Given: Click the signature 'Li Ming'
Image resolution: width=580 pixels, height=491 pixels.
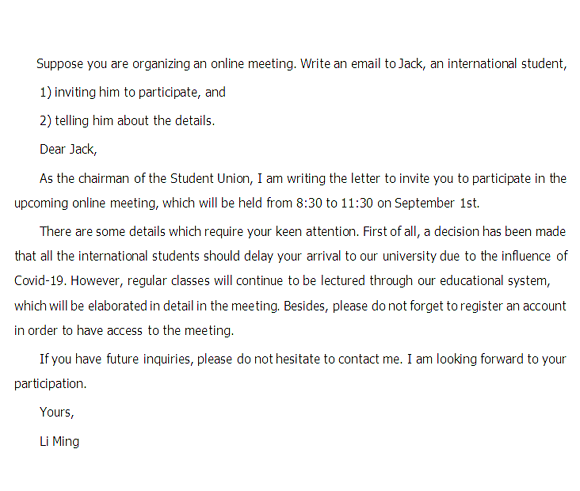Looking at the screenshot, I should coord(60,441).
